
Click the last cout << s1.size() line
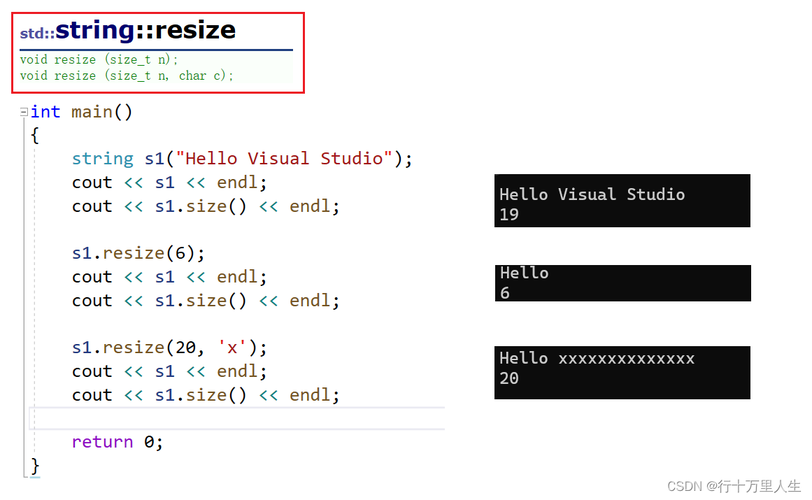pyautogui.click(x=206, y=395)
